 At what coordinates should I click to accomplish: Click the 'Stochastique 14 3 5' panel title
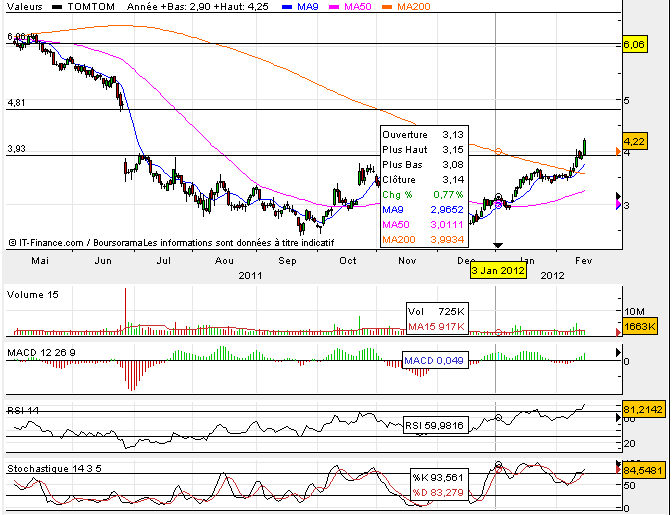(x=54, y=469)
